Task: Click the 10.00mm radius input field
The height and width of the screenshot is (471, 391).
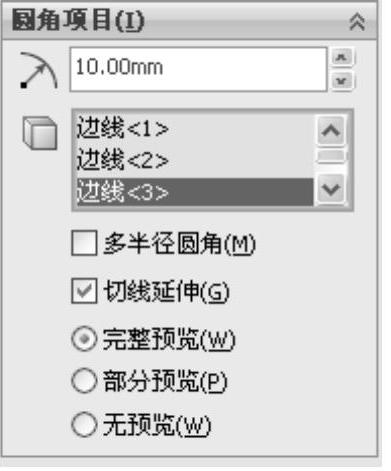Action: pyautogui.click(x=198, y=69)
